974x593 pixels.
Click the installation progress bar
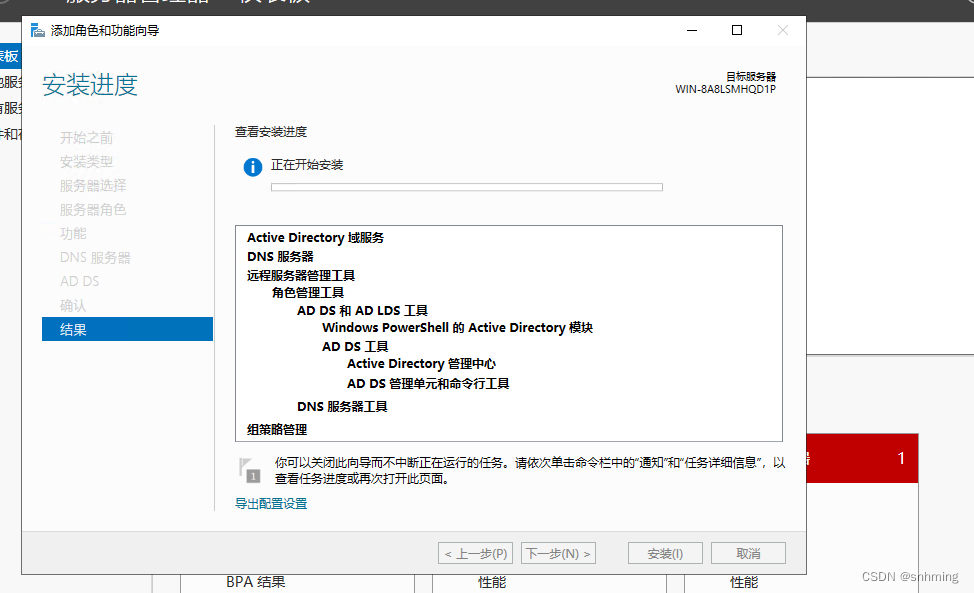(x=467, y=187)
